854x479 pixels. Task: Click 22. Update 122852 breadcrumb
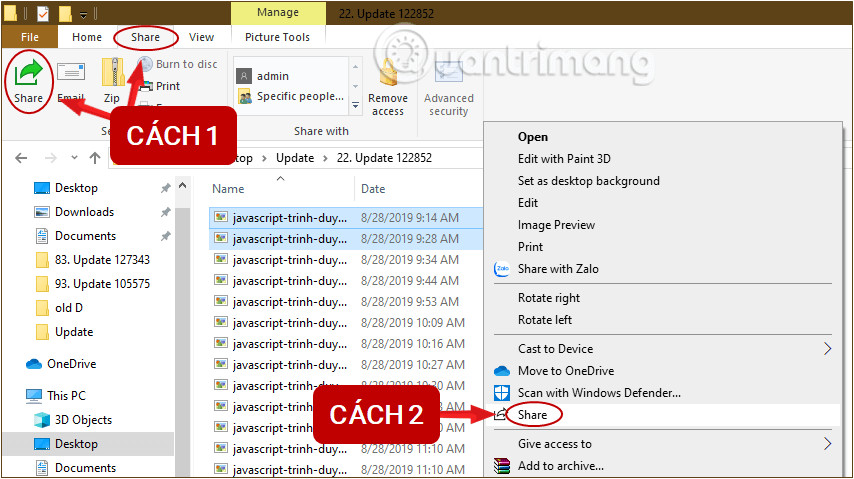pos(384,158)
